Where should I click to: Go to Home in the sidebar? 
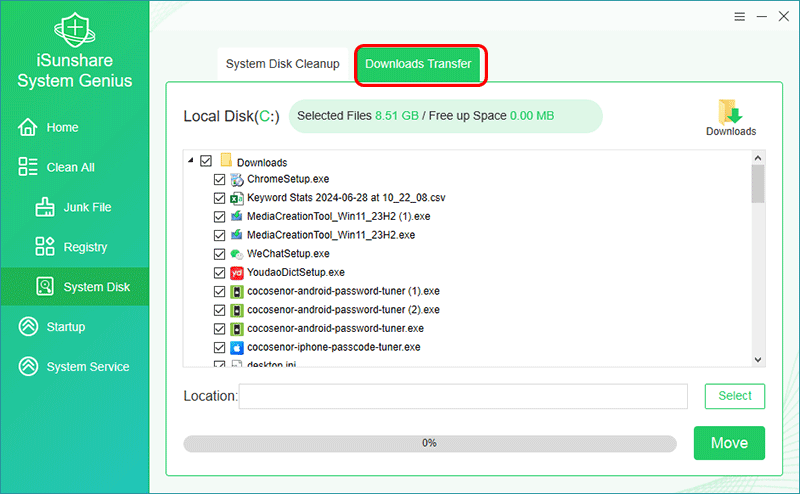pyautogui.click(x=74, y=127)
